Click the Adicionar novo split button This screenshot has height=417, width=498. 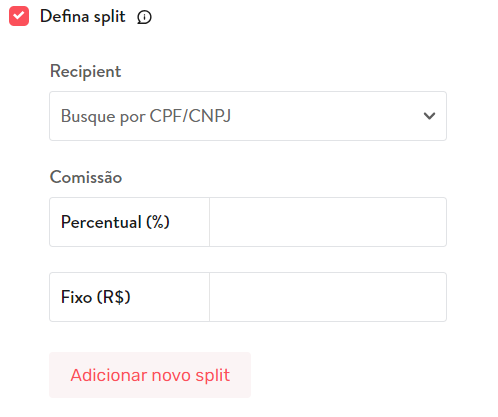150,375
